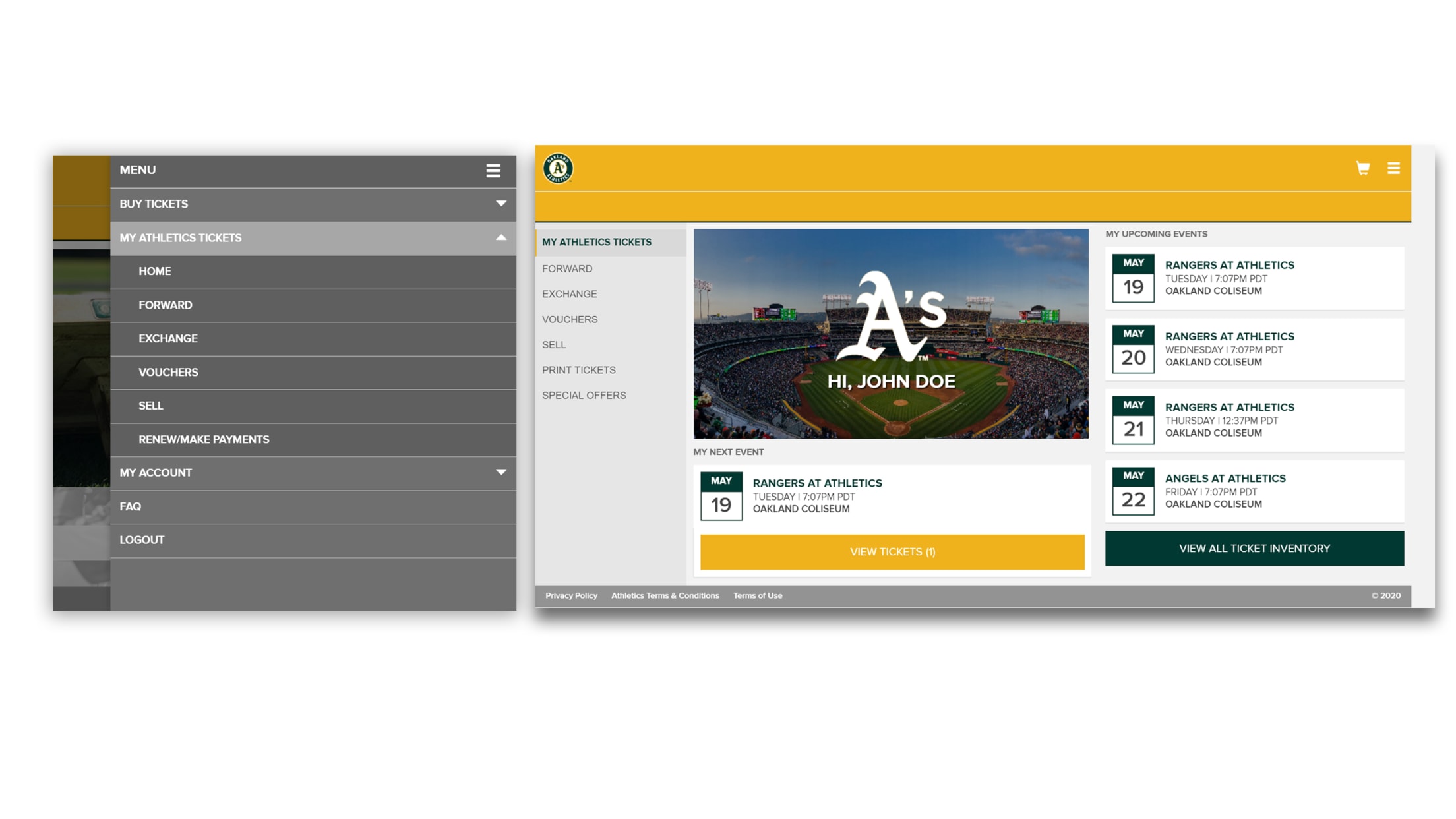Click the hamburger menu icon on the yellow bar
This screenshot has width=1456, height=819.
[x=1395, y=168]
